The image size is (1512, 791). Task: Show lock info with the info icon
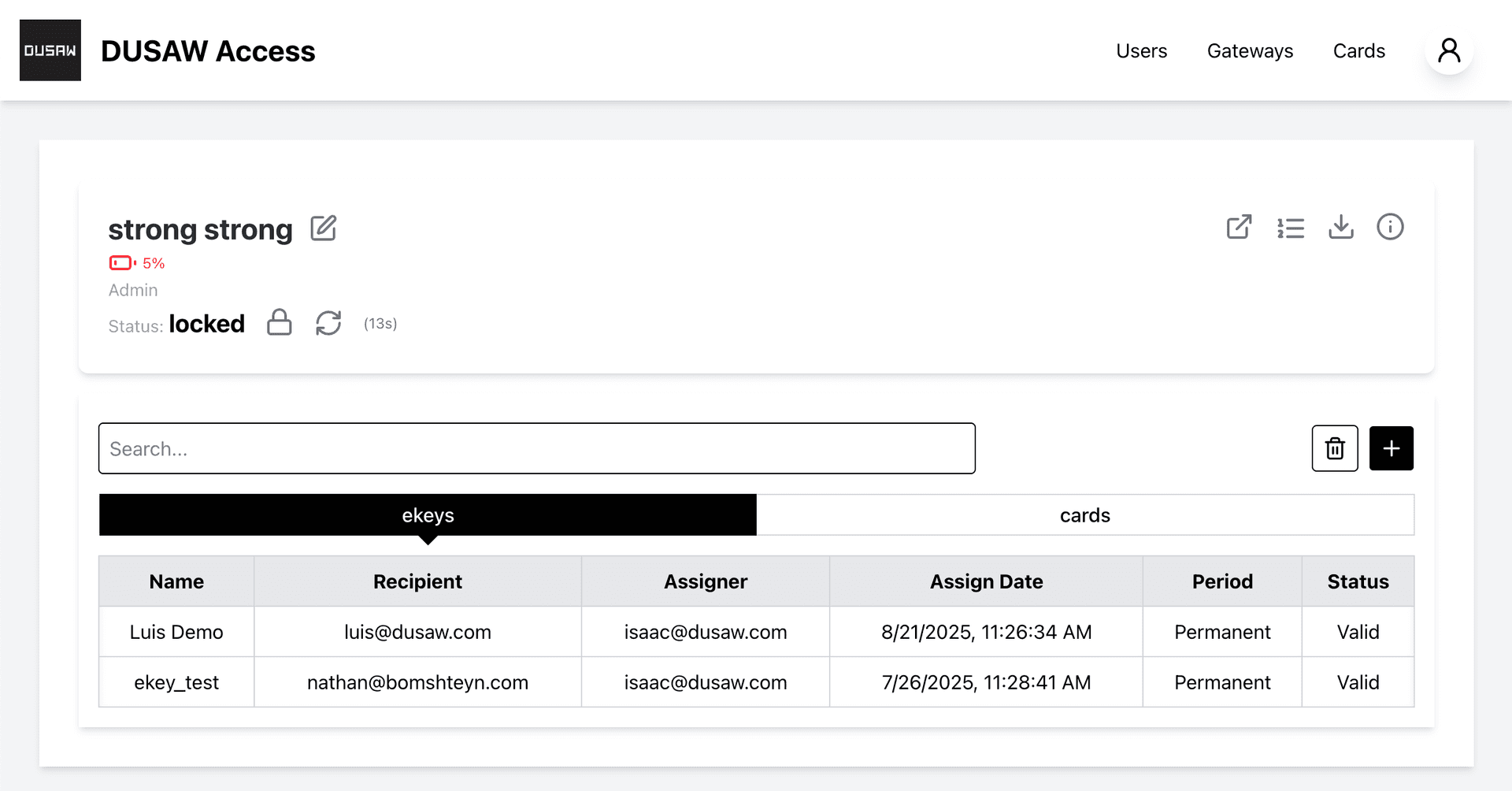[x=1390, y=227]
